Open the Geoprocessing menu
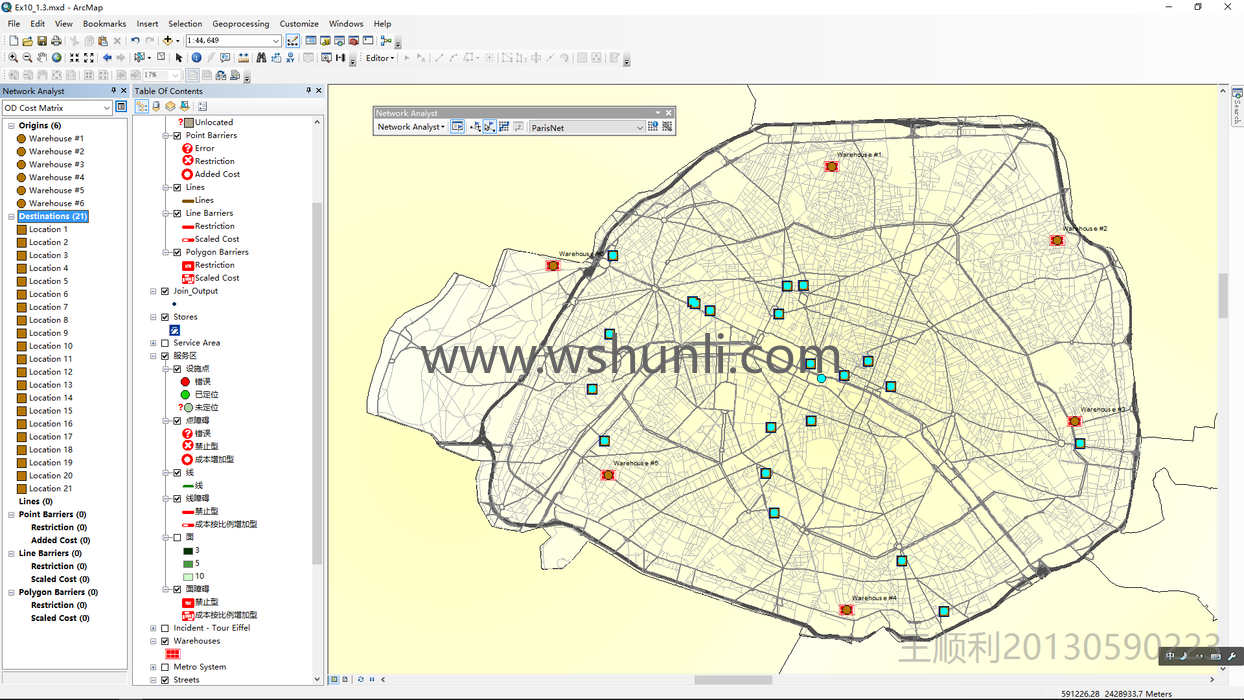The height and width of the screenshot is (700, 1244). click(241, 24)
